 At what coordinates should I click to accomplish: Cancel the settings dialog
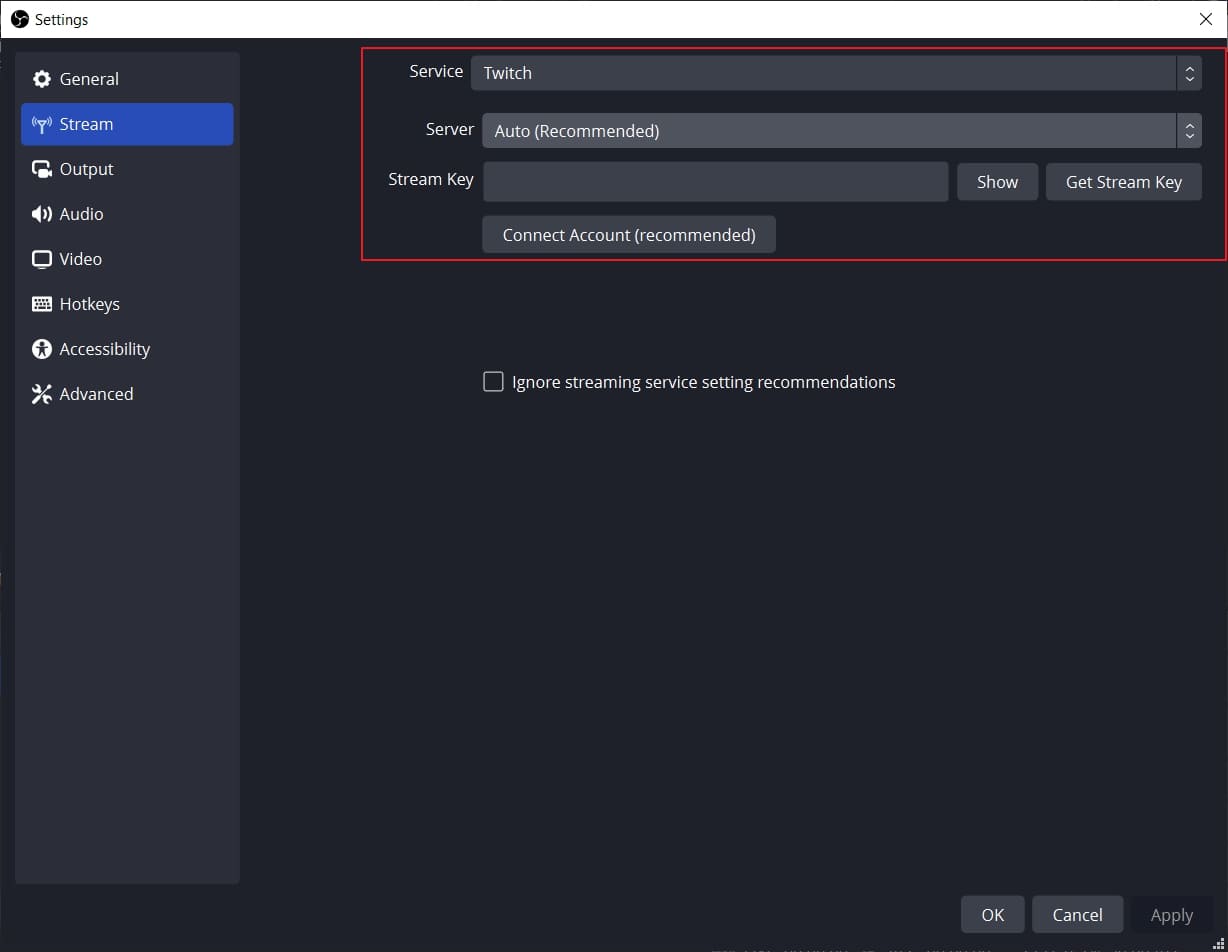[x=1078, y=915]
